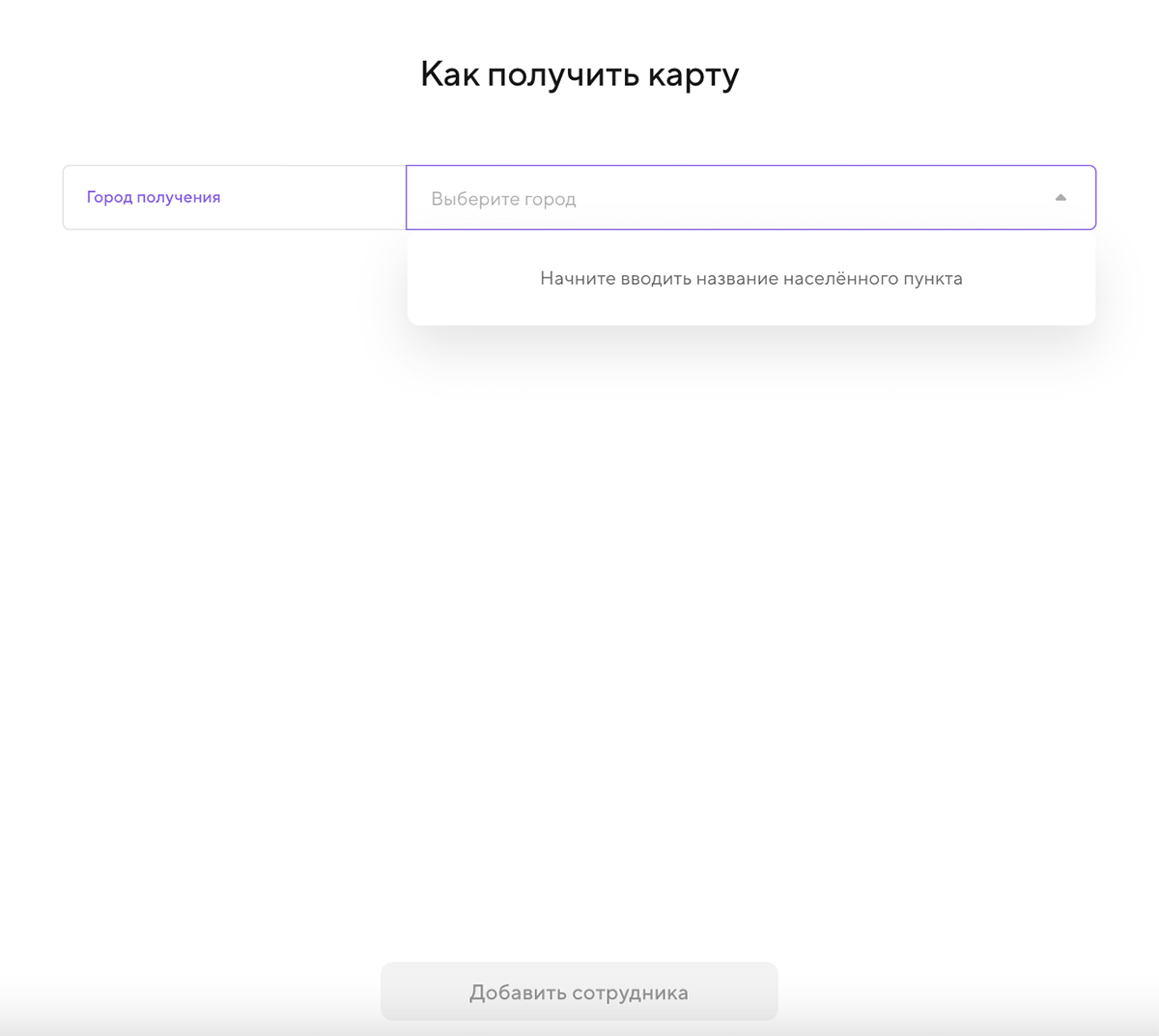
Task: Click the grey triangle caret icon
Action: click(1060, 198)
